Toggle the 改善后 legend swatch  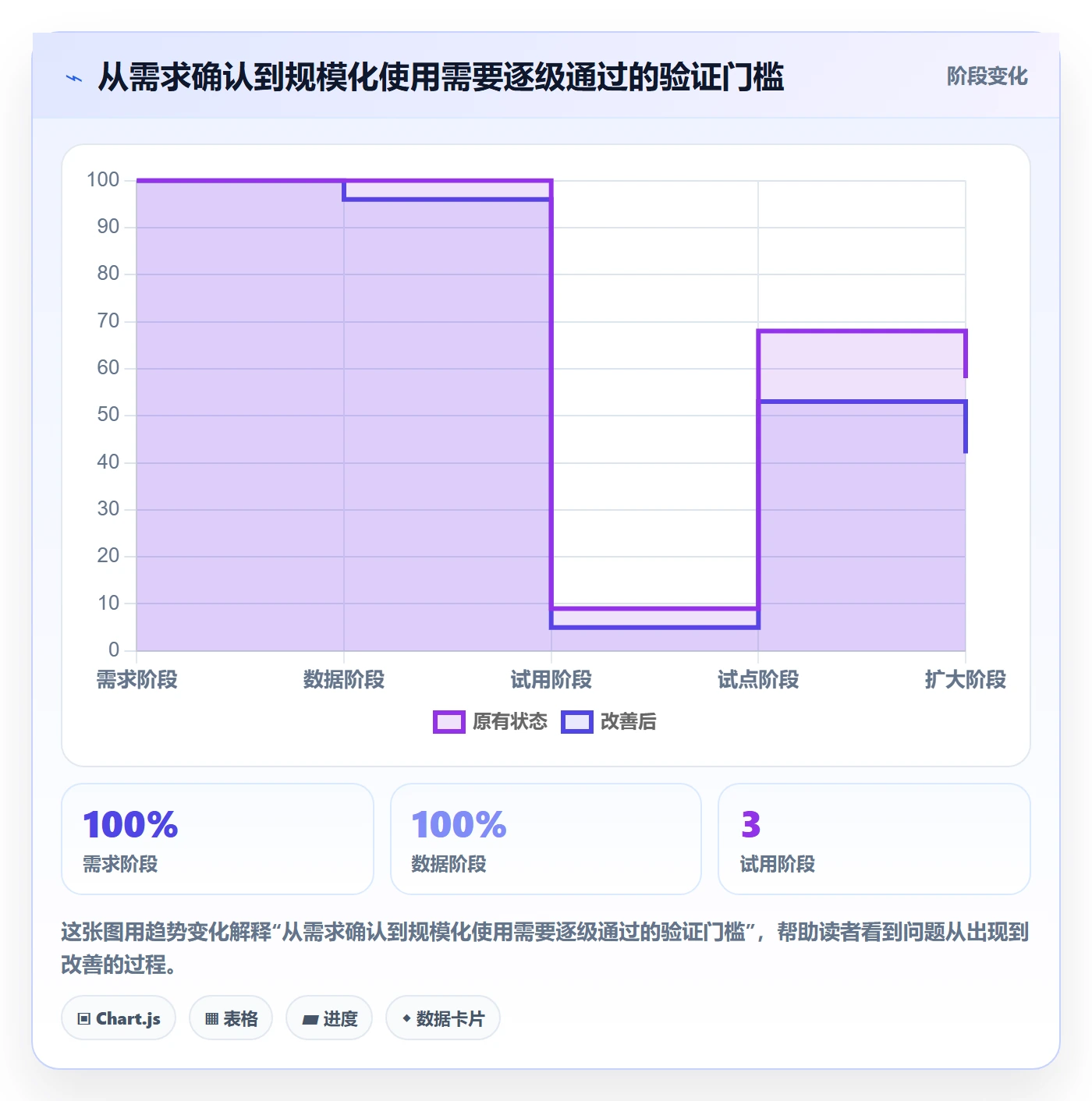(577, 722)
